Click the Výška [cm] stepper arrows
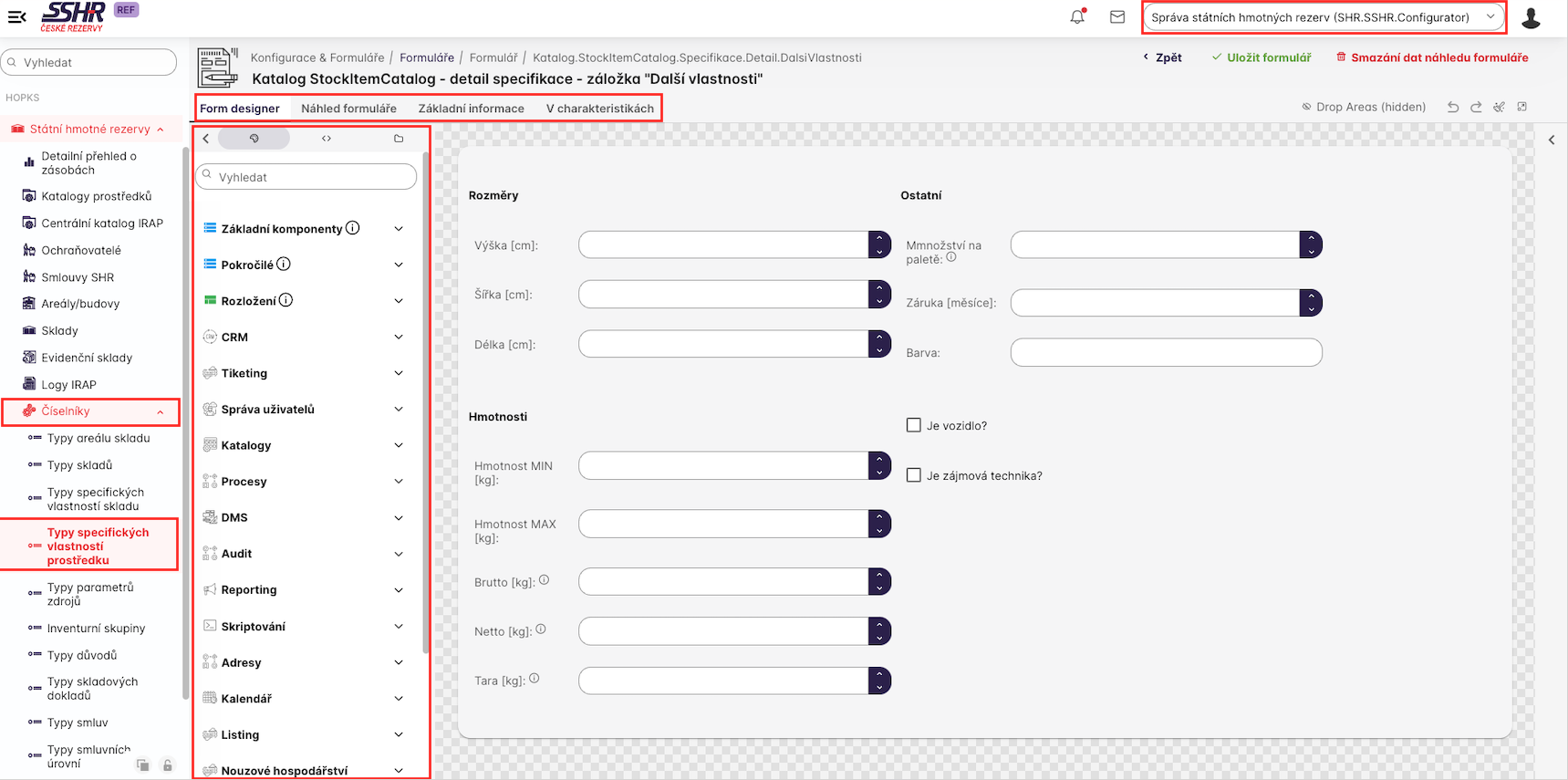Screen dimensions: 1568x780 [x=879, y=244]
